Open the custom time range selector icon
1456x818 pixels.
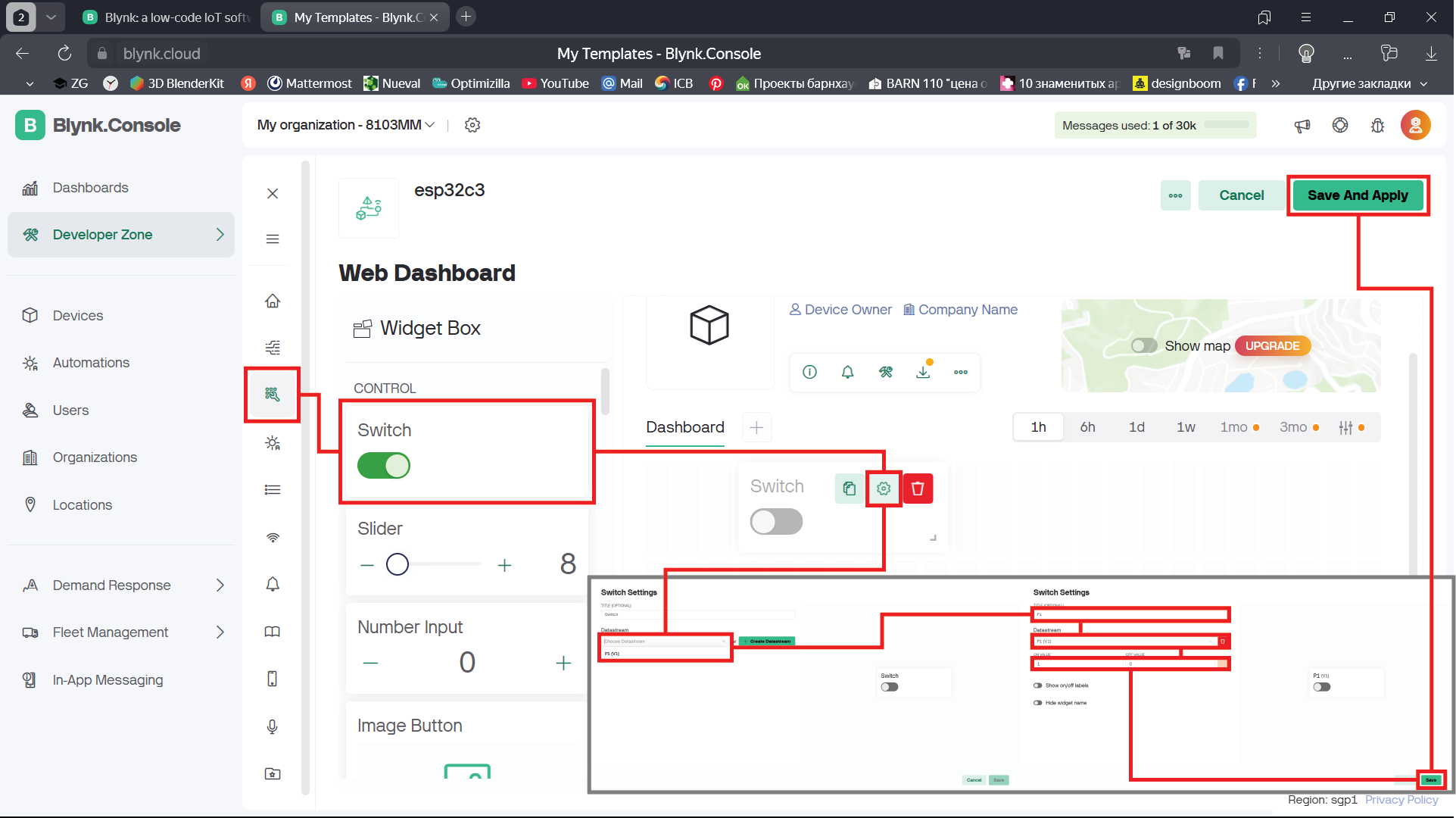pos(1346,428)
